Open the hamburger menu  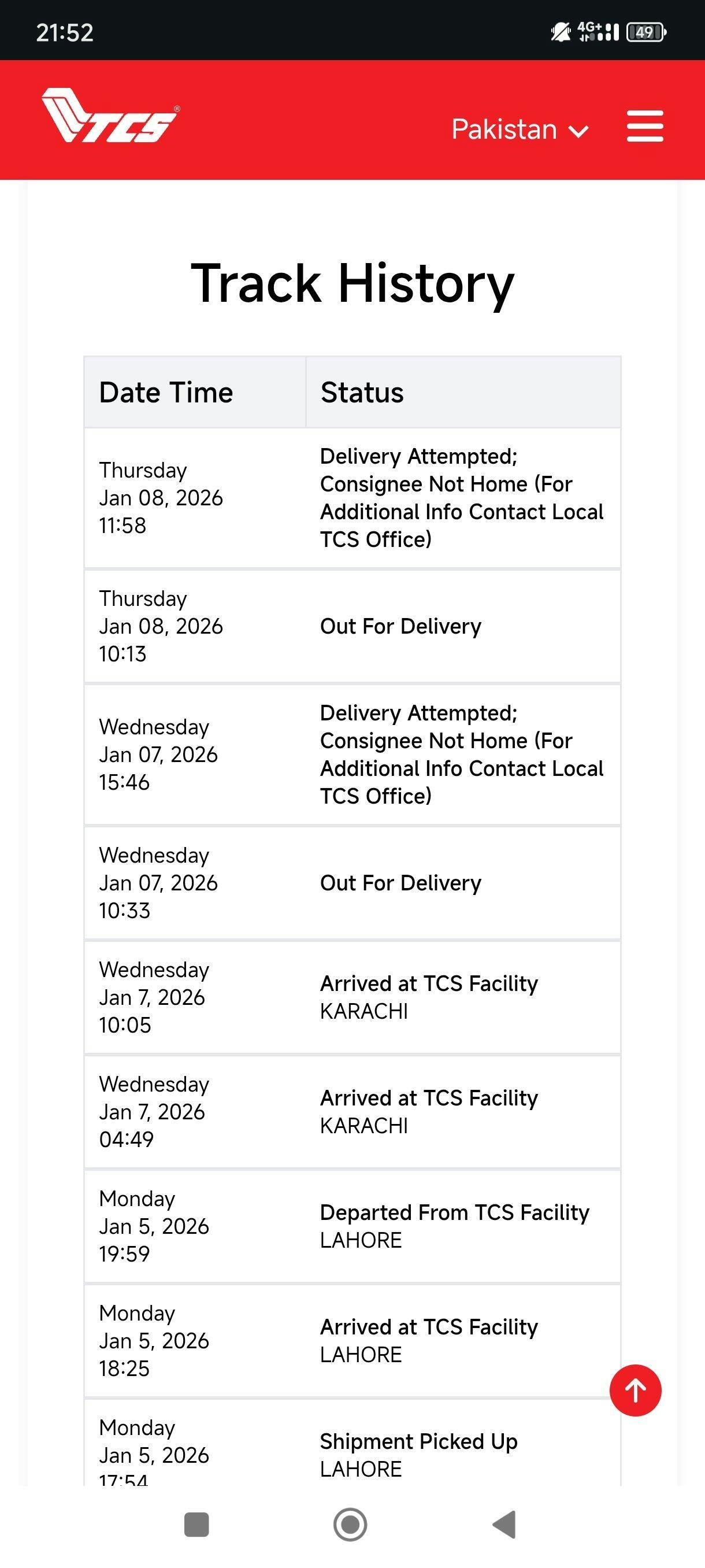pos(645,126)
